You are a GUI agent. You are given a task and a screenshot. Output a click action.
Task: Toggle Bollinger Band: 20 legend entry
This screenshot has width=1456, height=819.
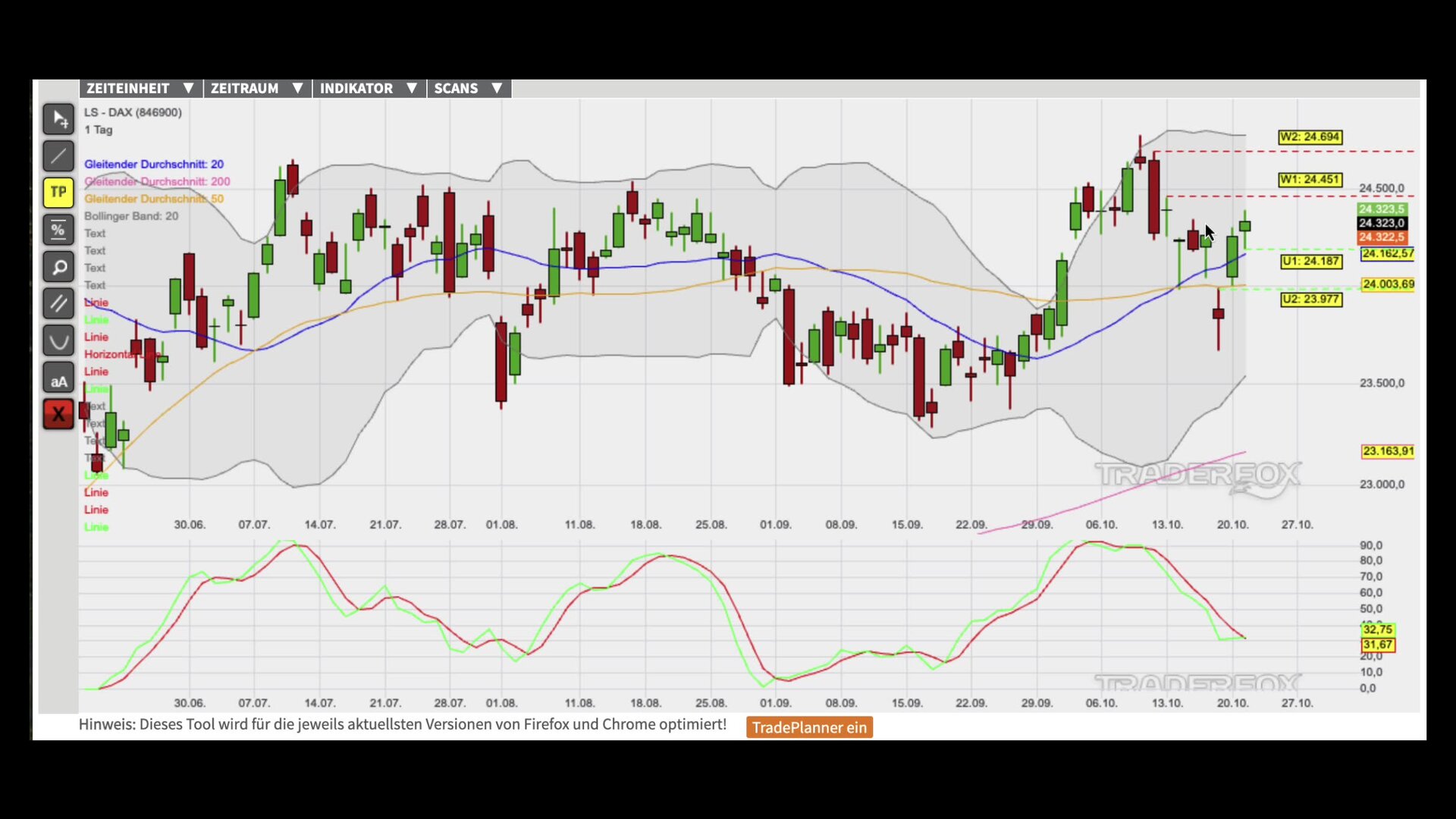(x=131, y=216)
